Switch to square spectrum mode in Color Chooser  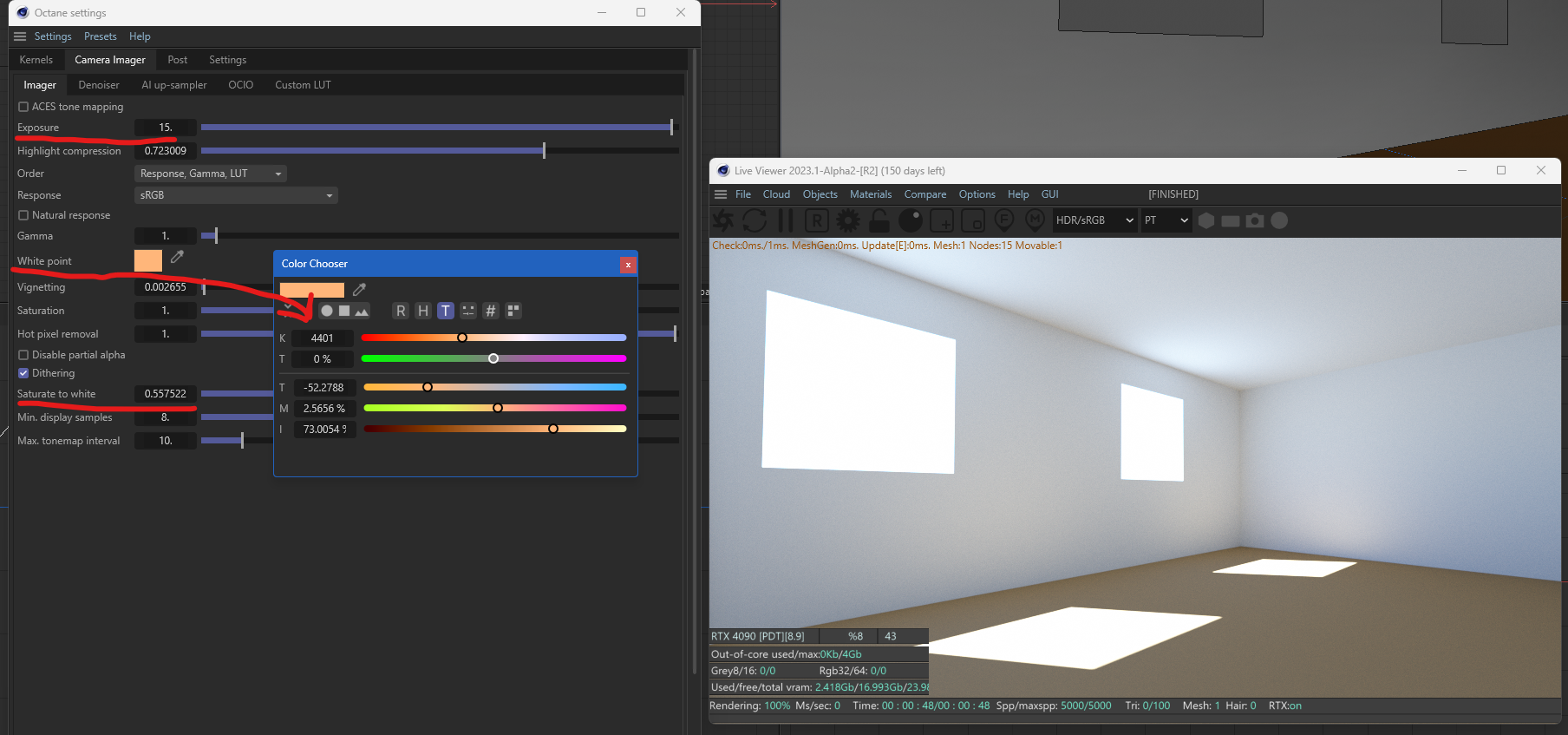point(344,311)
